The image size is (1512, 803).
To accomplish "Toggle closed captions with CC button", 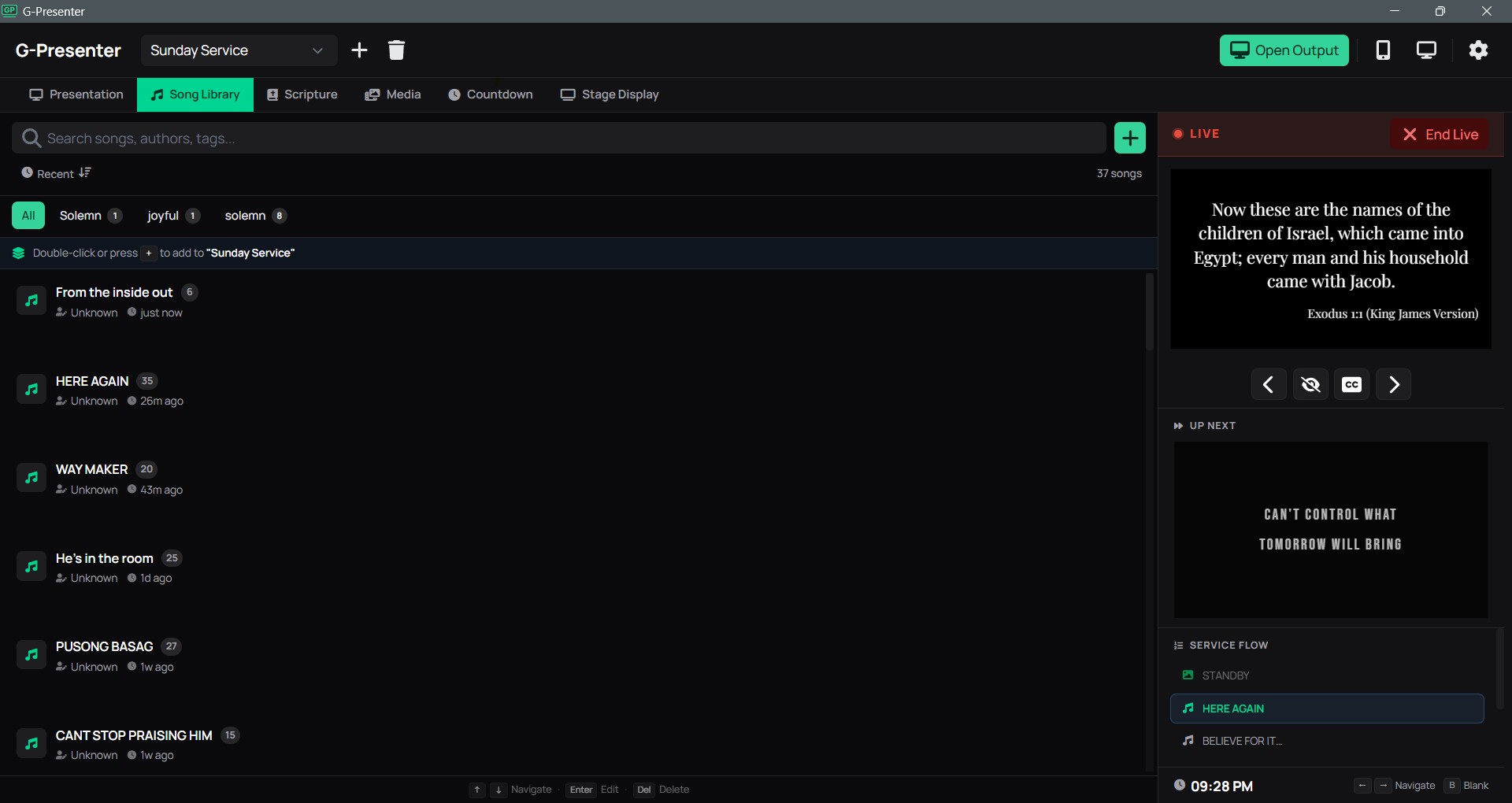I will (x=1351, y=384).
